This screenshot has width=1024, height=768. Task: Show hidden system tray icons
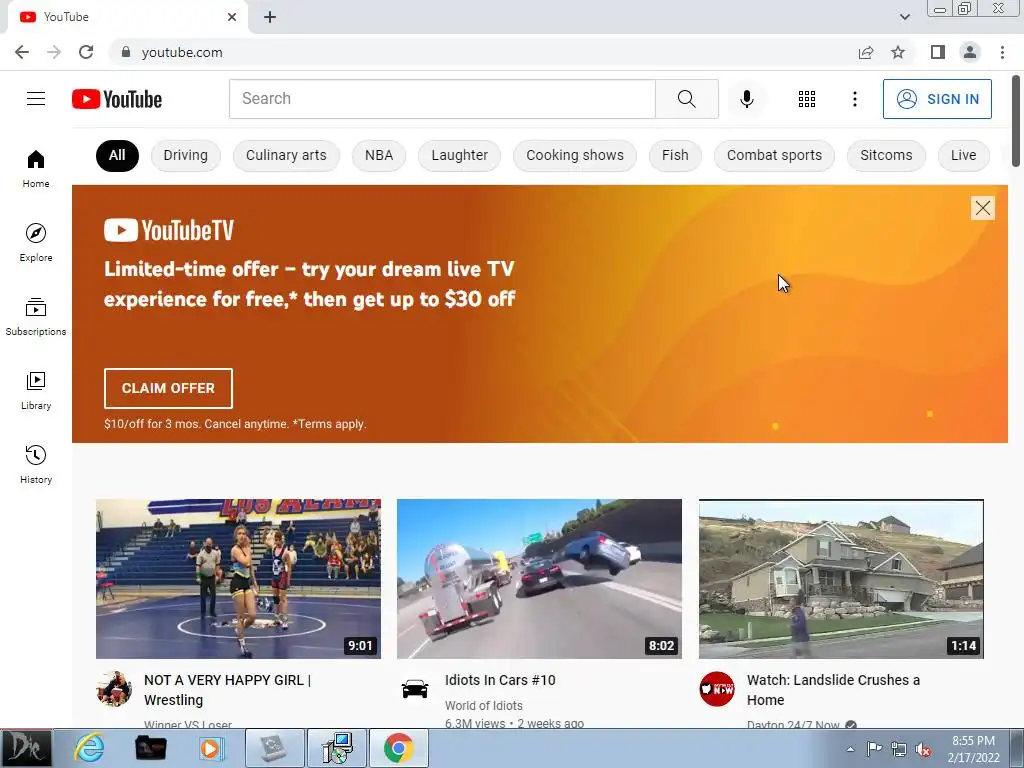[850, 749]
